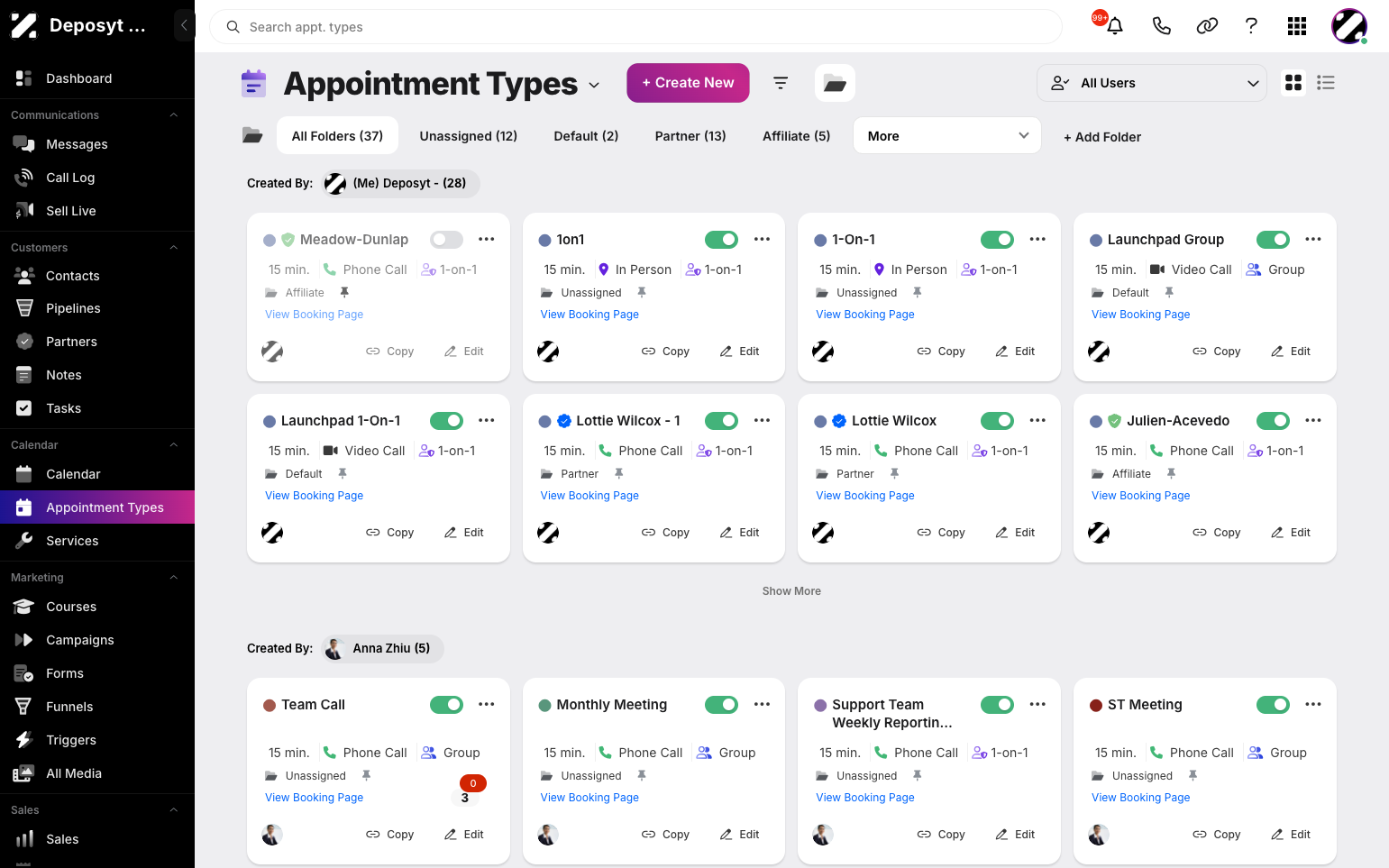Image resolution: width=1389 pixels, height=868 pixels.
Task: Open the All Users dropdown
Action: (1152, 83)
